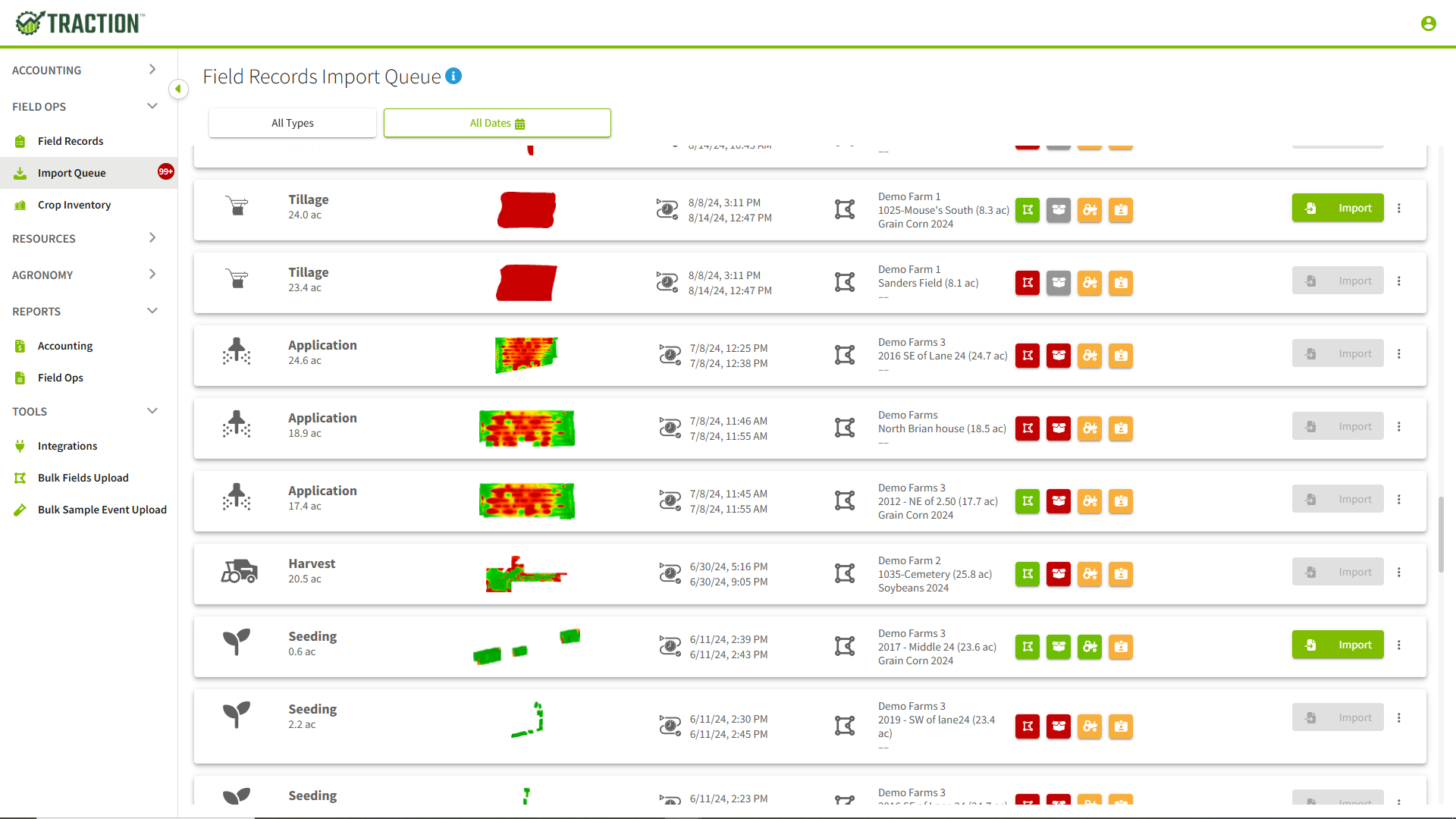Open the All Dates date filter
The height and width of the screenshot is (819, 1456).
497,122
